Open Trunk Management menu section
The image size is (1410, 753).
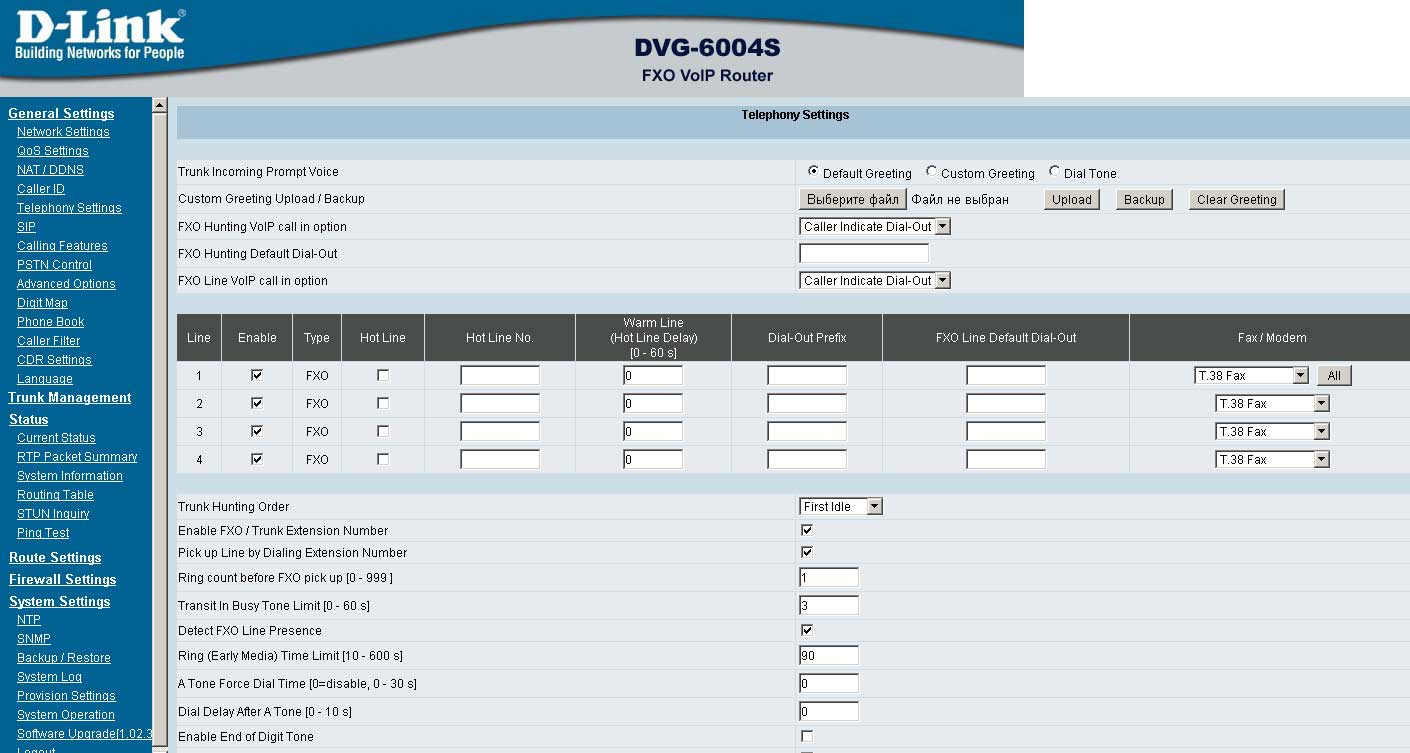(x=70, y=398)
